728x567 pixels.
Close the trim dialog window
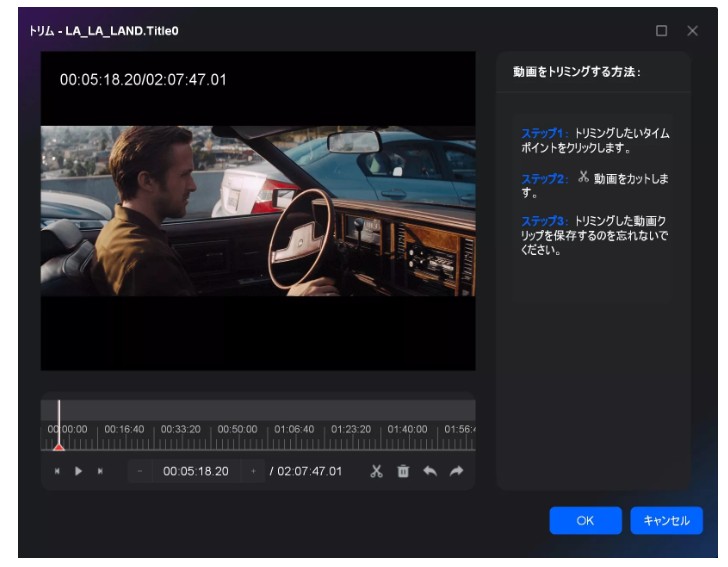click(692, 31)
